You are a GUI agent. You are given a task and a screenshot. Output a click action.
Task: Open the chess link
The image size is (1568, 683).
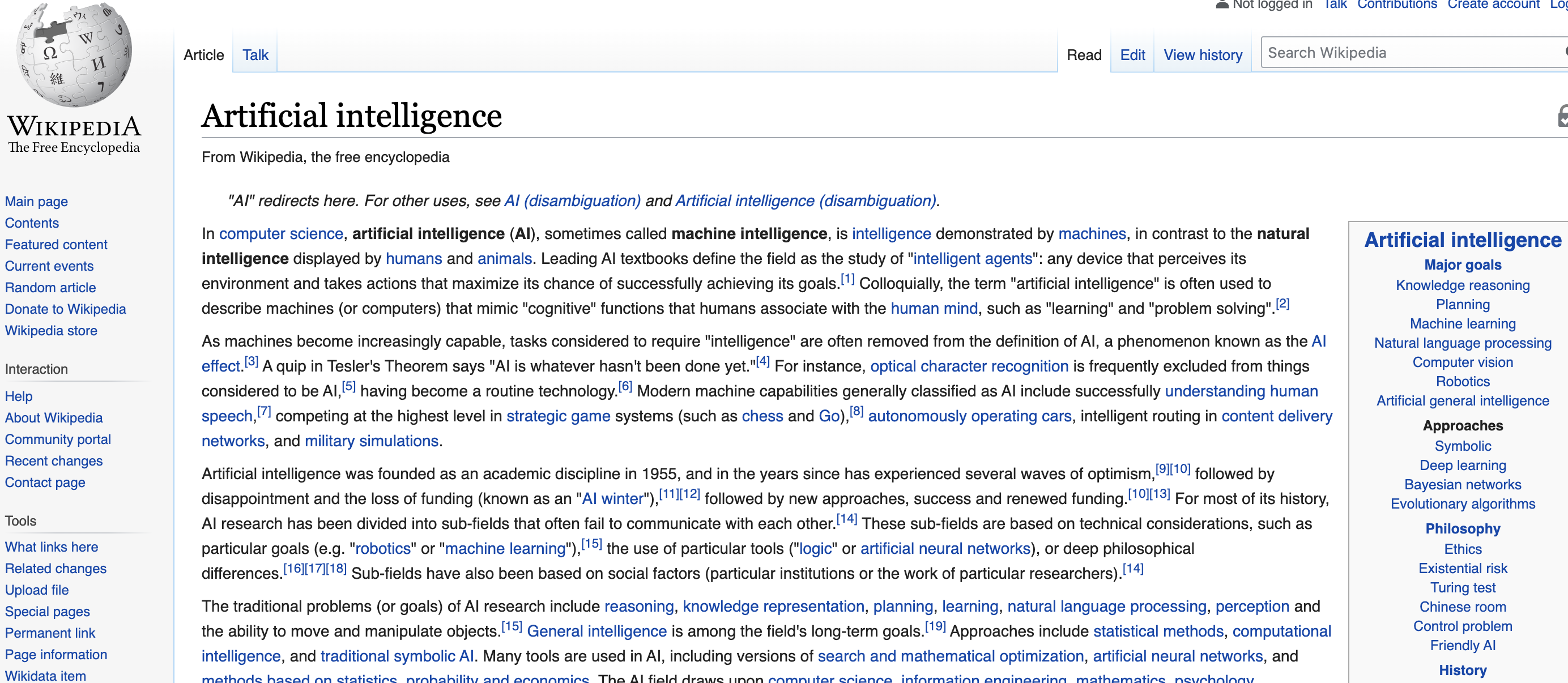[762, 416]
